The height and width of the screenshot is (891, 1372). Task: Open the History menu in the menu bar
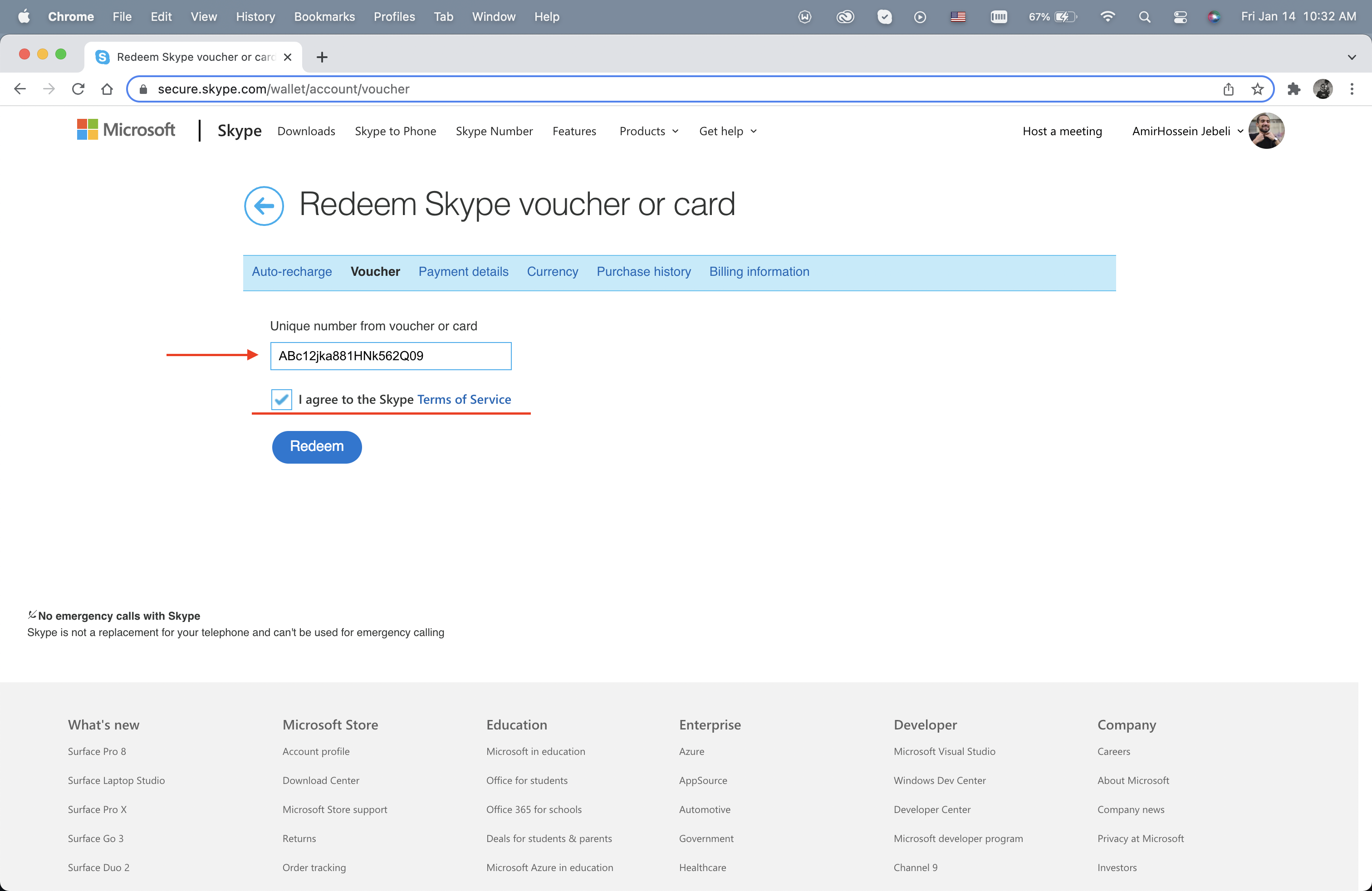255,17
